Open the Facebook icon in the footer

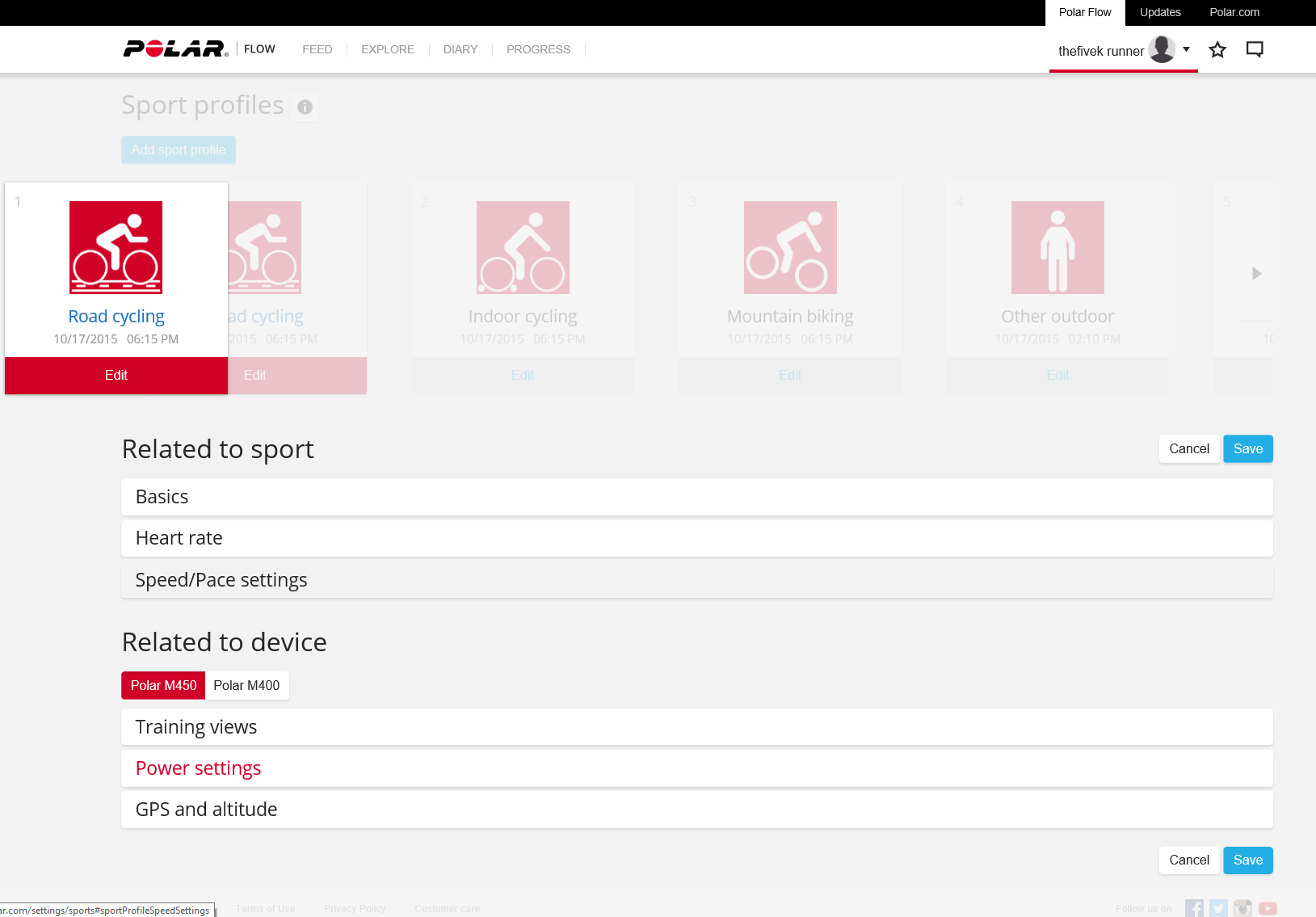point(1194,908)
